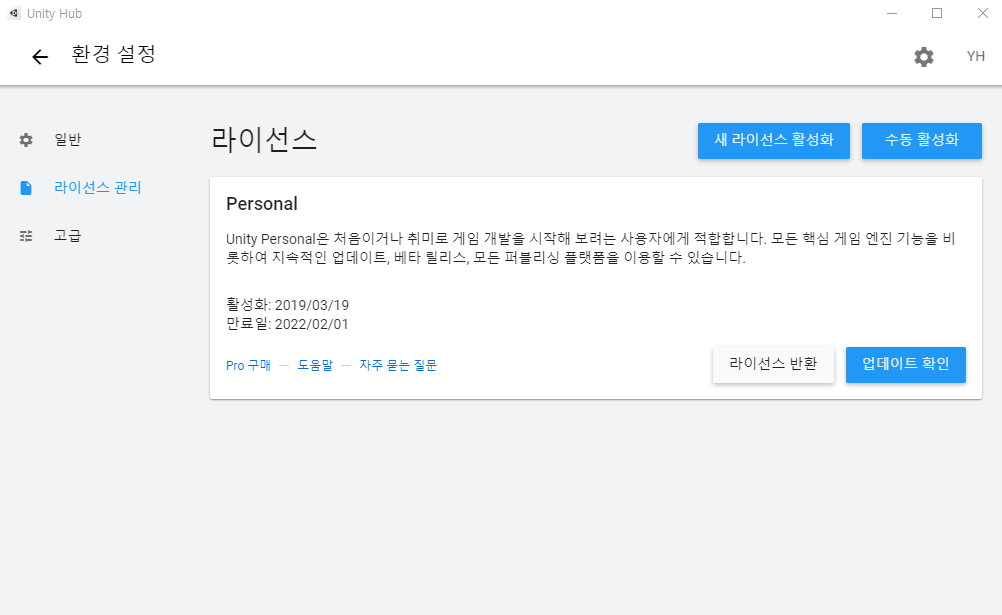Click the gear icon next to 일반
Viewport: 1002px width, 615px height.
pos(26,140)
